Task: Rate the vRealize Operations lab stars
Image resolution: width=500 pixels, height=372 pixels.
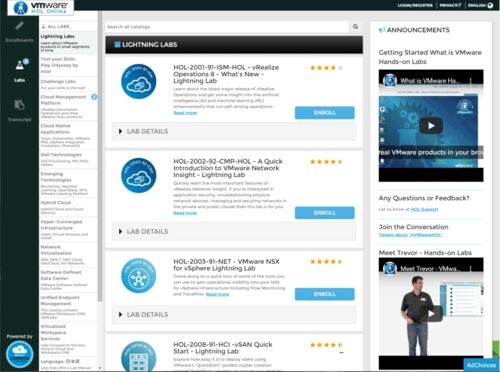Action: (326, 68)
